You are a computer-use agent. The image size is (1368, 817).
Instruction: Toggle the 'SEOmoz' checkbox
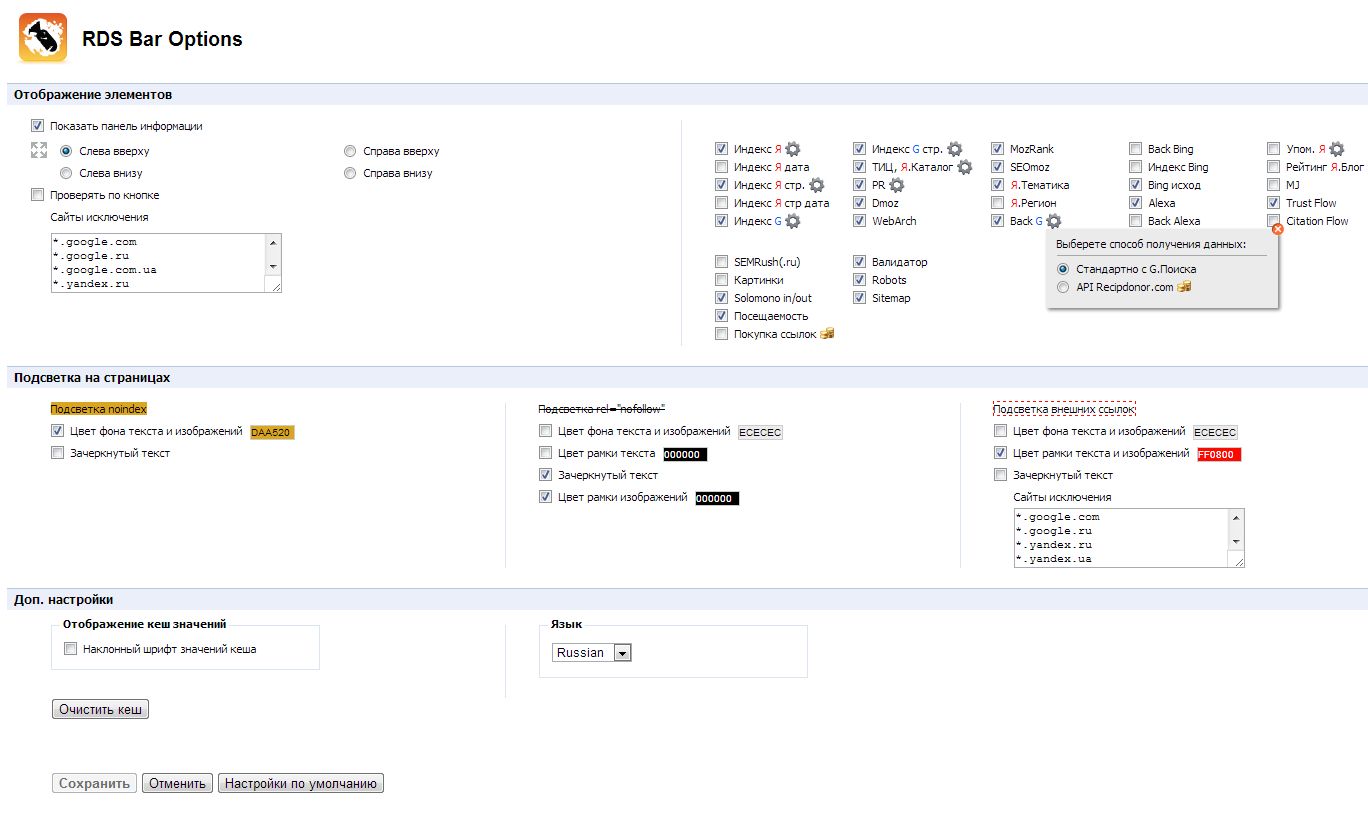tap(997, 167)
